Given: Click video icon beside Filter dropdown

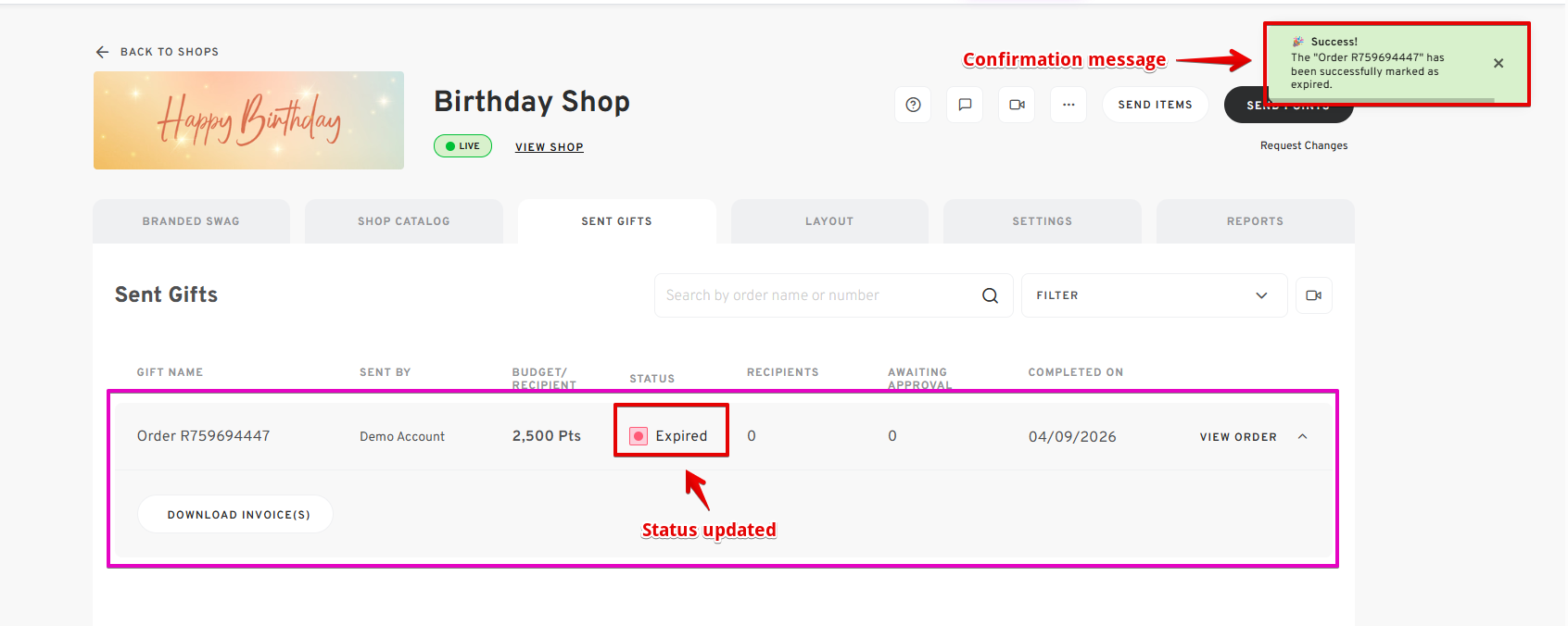Looking at the screenshot, I should 1313,295.
